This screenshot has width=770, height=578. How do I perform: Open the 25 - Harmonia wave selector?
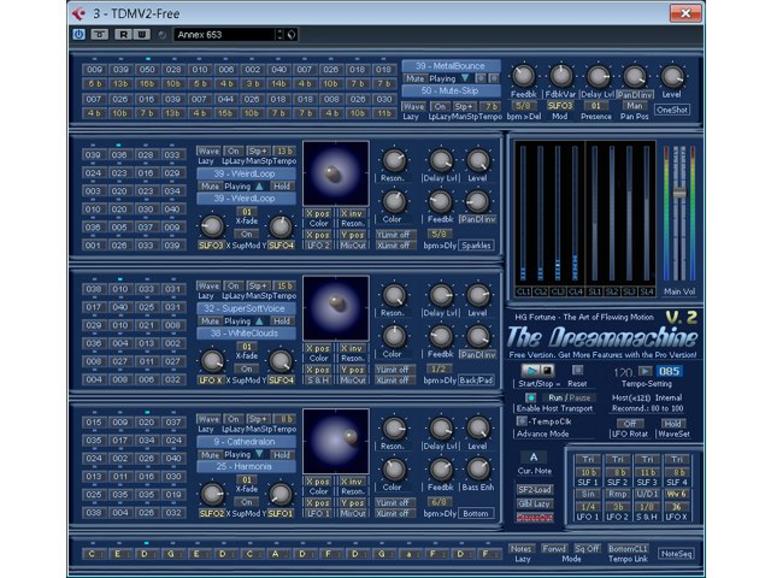click(247, 467)
